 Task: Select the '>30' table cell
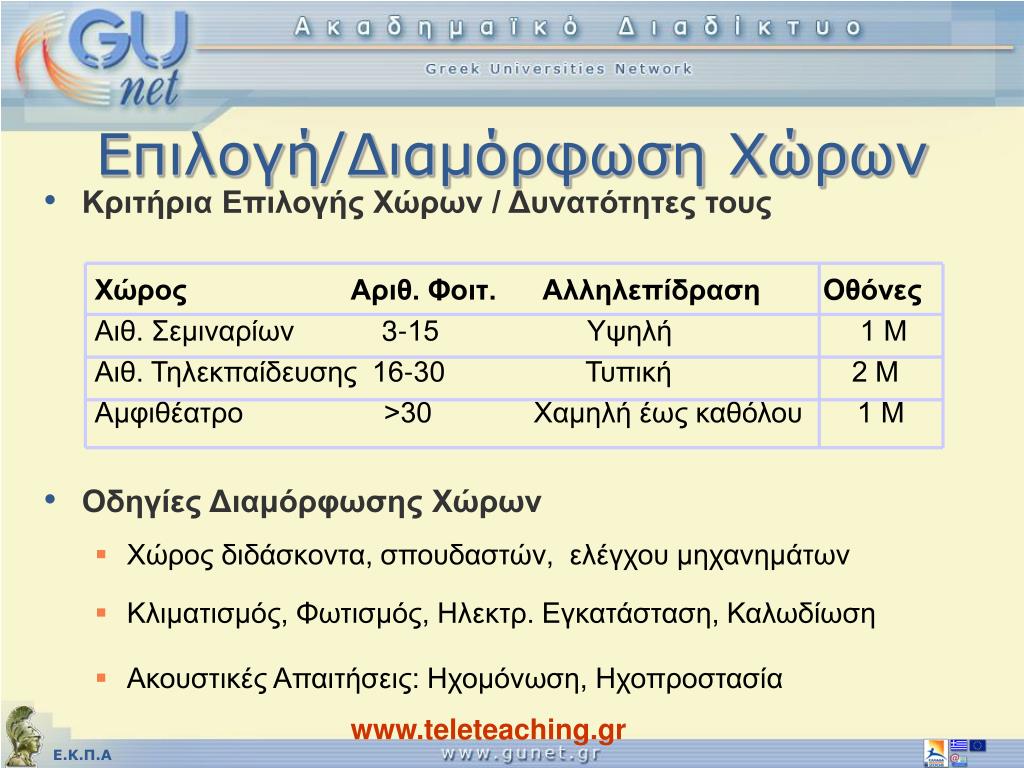408,413
